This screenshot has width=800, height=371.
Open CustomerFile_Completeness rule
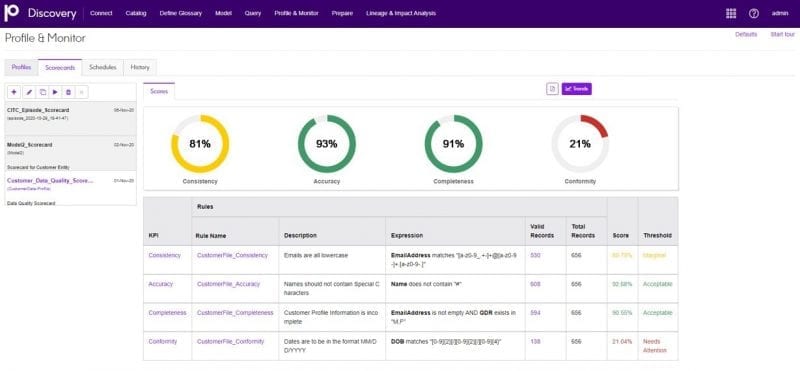235,312
